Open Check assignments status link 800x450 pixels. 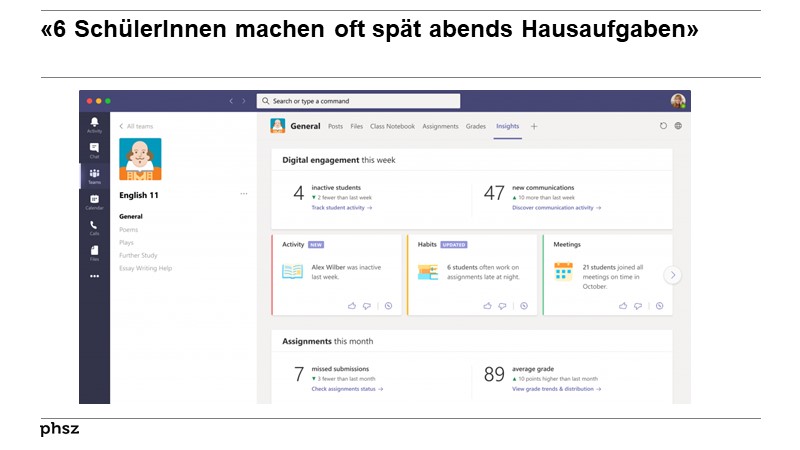(x=347, y=389)
